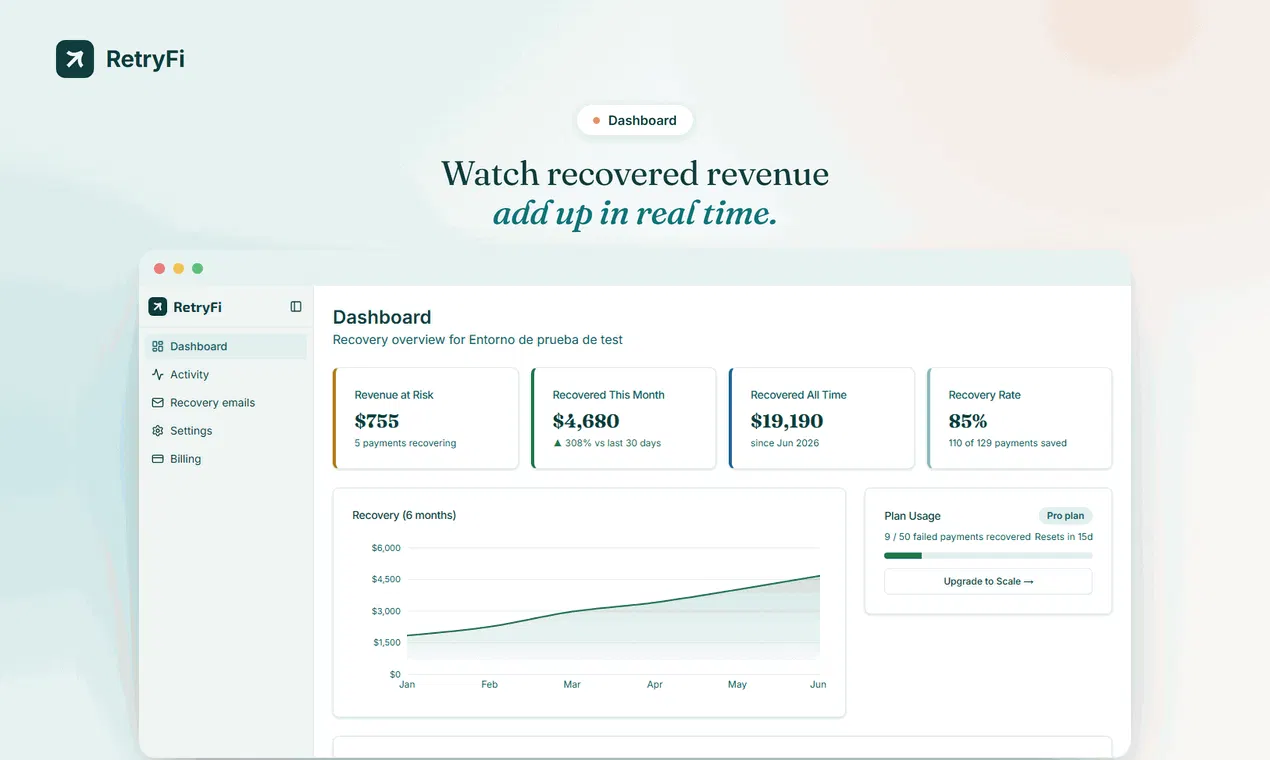Open the Settings page
This screenshot has width=1270, height=760.
tap(227, 430)
